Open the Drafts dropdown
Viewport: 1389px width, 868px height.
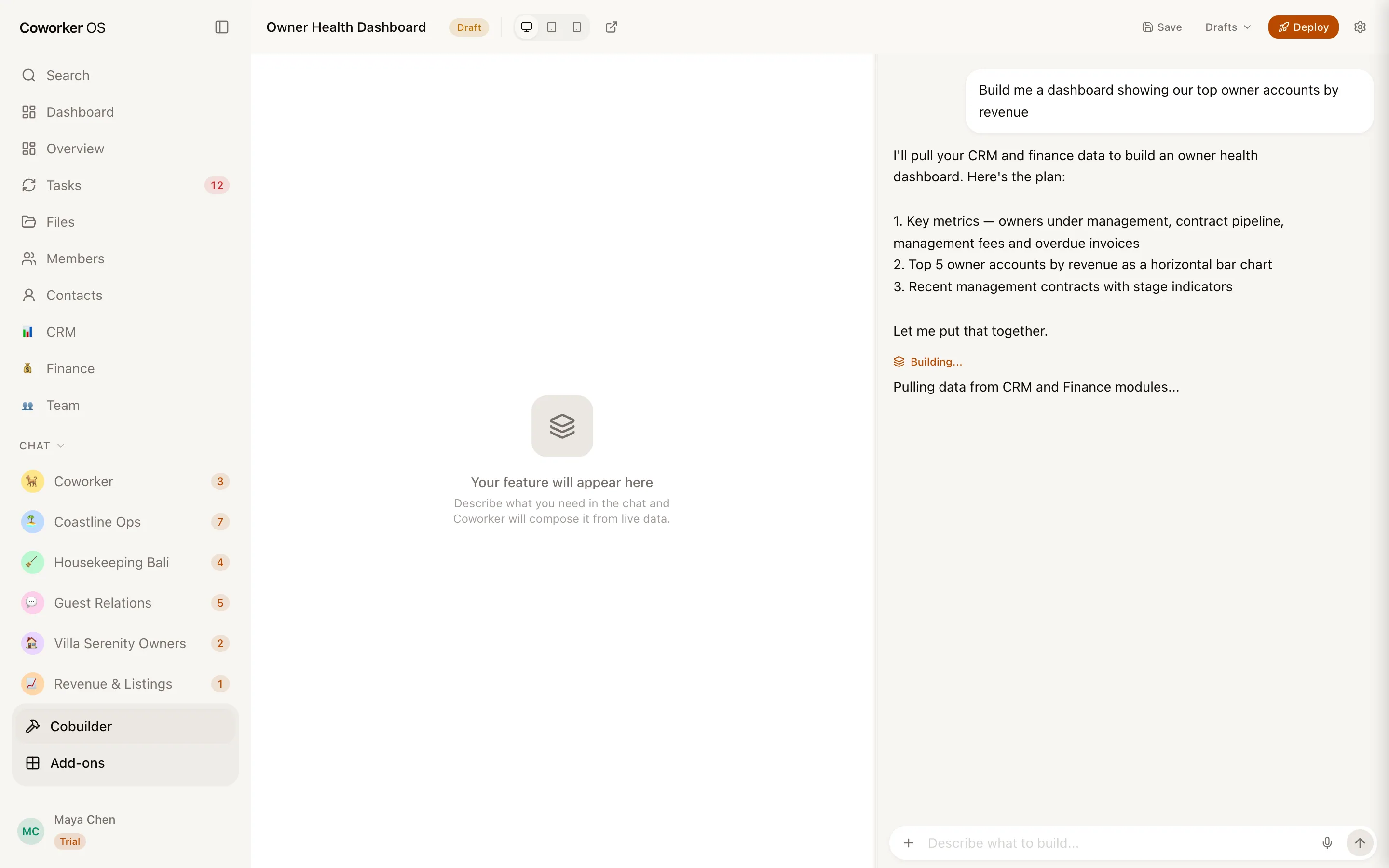pos(1228,27)
